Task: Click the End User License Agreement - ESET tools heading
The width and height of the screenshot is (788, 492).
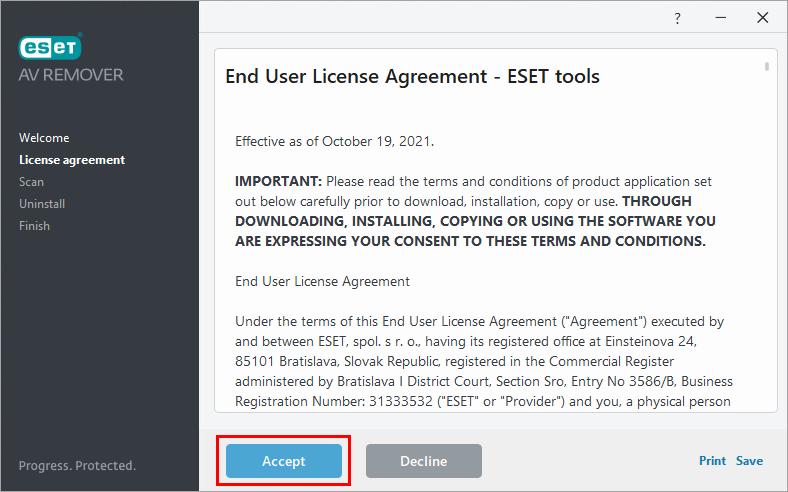Action: [412, 77]
